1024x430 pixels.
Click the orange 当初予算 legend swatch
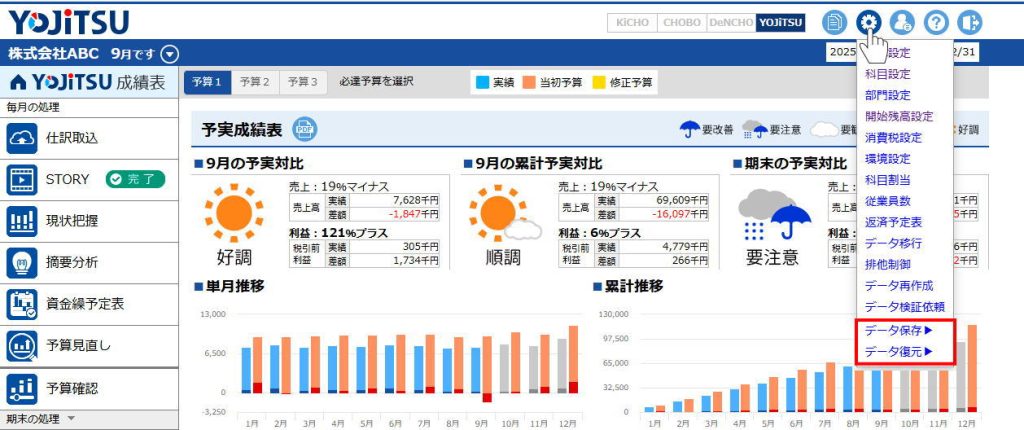(x=528, y=83)
